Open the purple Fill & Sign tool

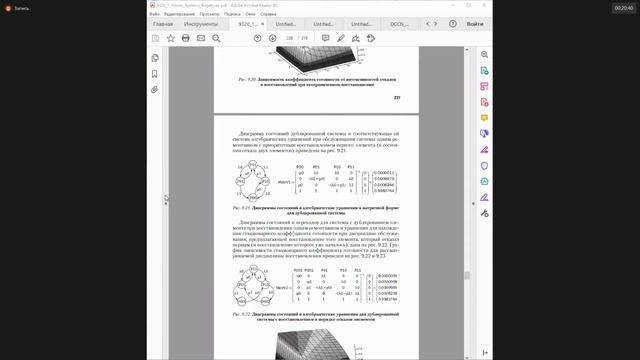tap(484, 198)
